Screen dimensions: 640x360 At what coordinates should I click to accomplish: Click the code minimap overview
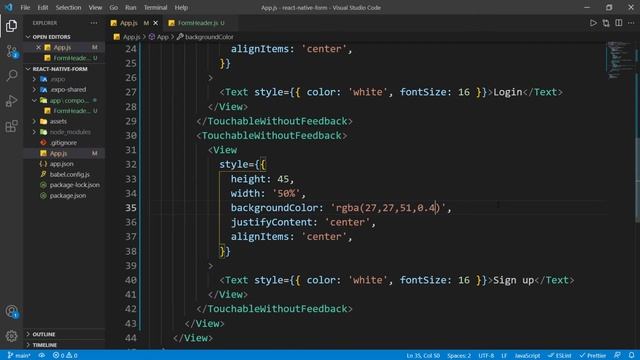(x=619, y=59)
